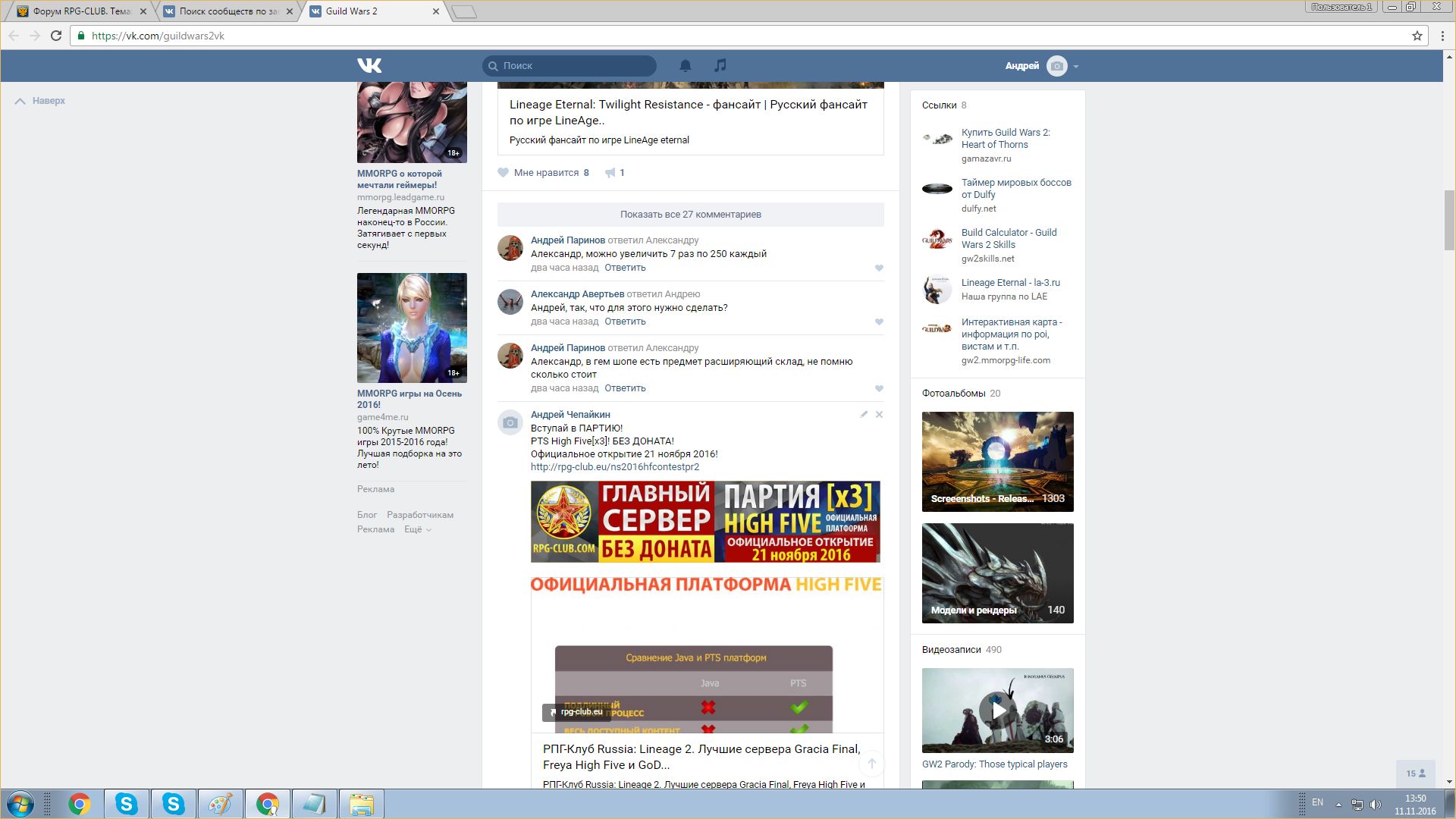Edit Андрей Чепайкин's comment with pencil icon

(863, 415)
